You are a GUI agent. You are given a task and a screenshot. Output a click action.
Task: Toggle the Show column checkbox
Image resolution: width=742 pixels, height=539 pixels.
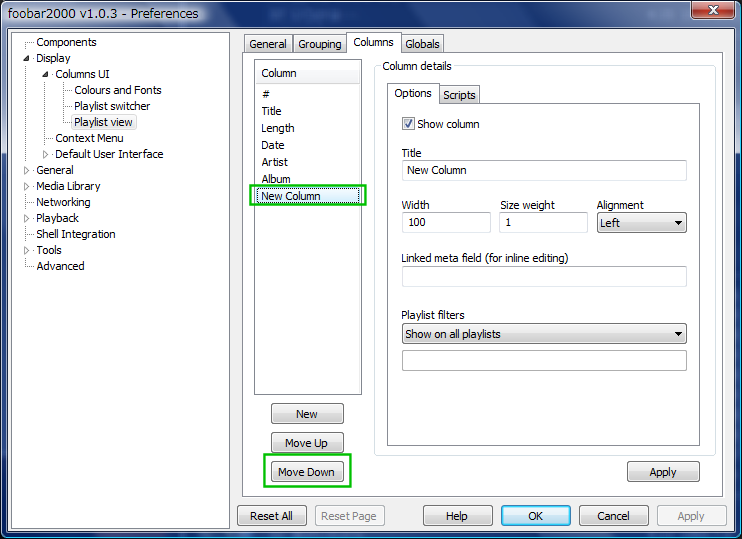(408, 124)
